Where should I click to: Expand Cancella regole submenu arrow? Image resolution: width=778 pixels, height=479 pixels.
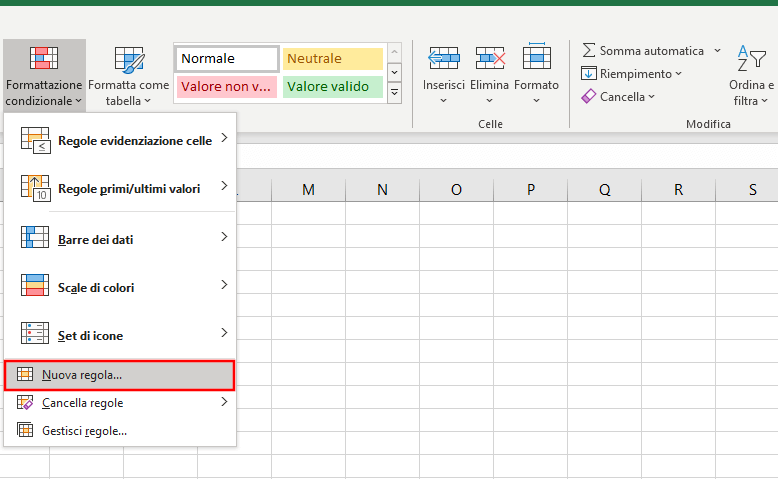click(224, 402)
